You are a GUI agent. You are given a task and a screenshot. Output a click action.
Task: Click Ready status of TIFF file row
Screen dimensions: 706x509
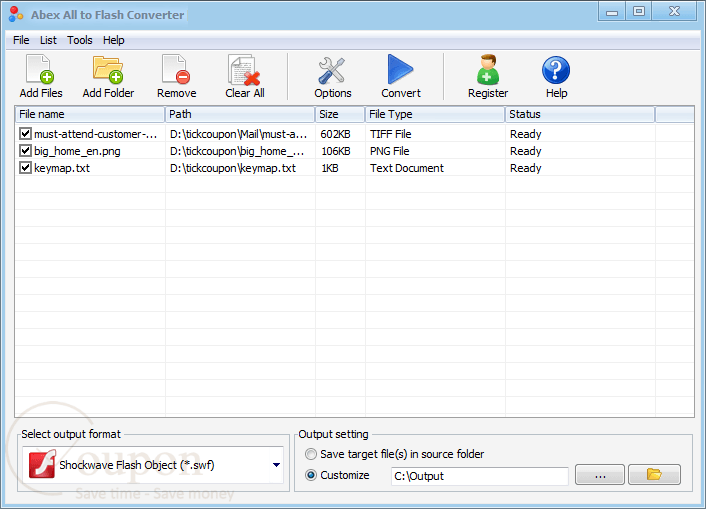point(525,134)
